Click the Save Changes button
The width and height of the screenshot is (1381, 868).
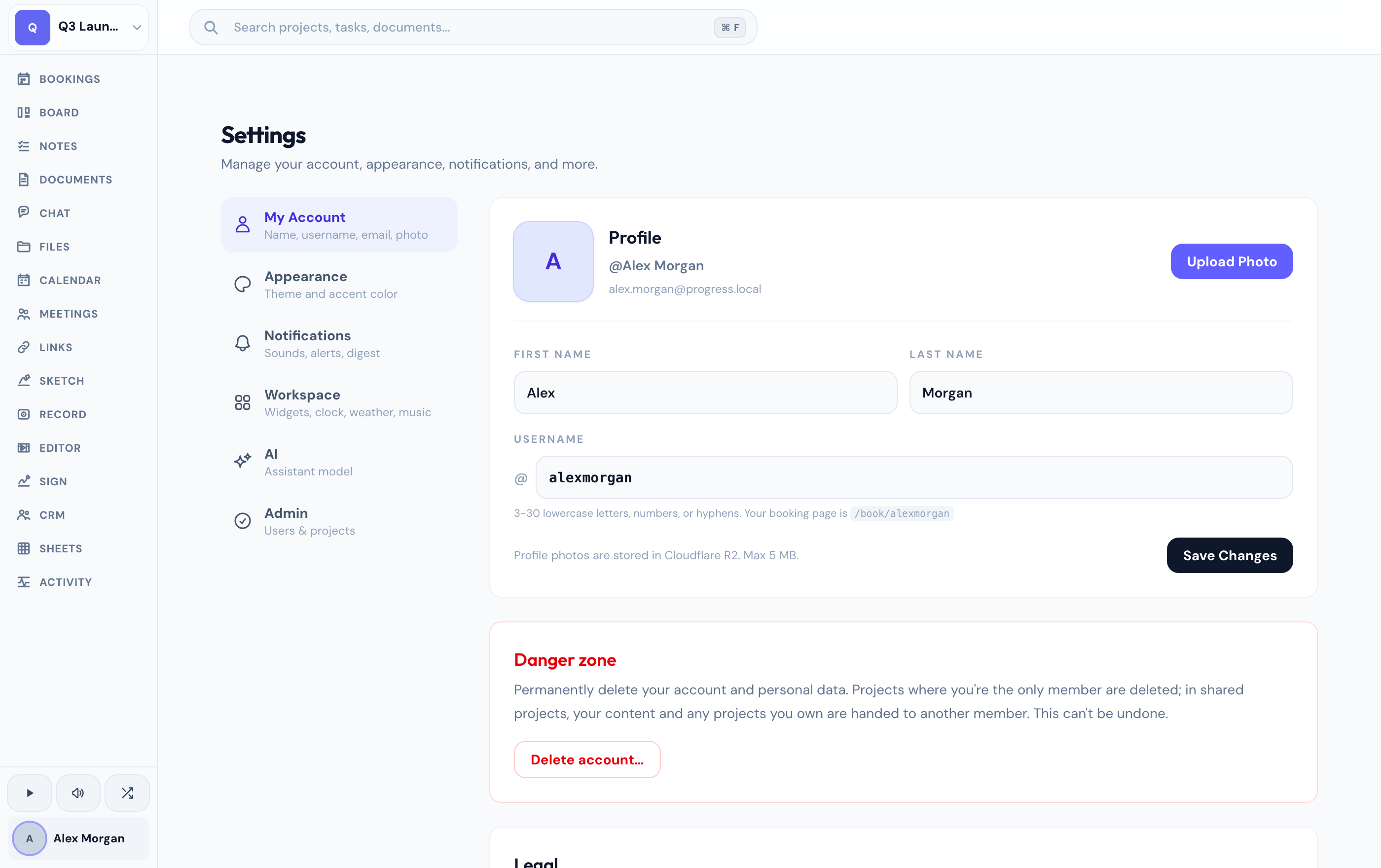pyautogui.click(x=1230, y=555)
